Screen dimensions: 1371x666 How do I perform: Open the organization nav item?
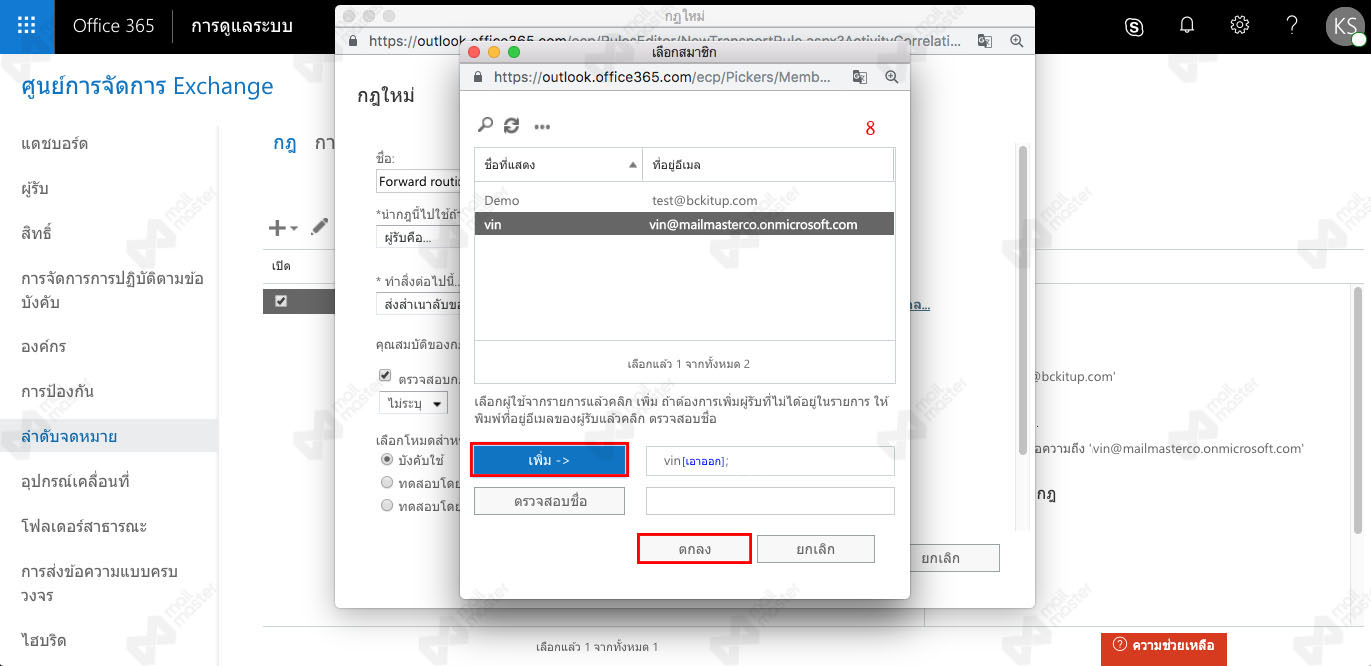coord(43,346)
